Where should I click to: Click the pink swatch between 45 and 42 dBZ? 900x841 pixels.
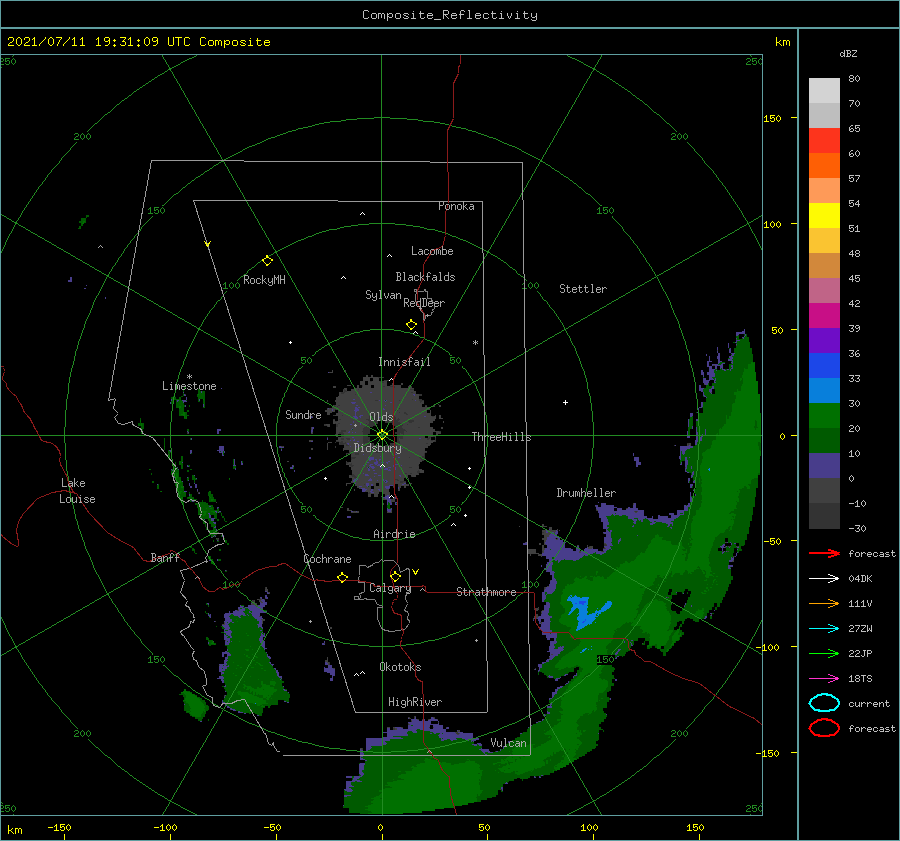click(824, 291)
